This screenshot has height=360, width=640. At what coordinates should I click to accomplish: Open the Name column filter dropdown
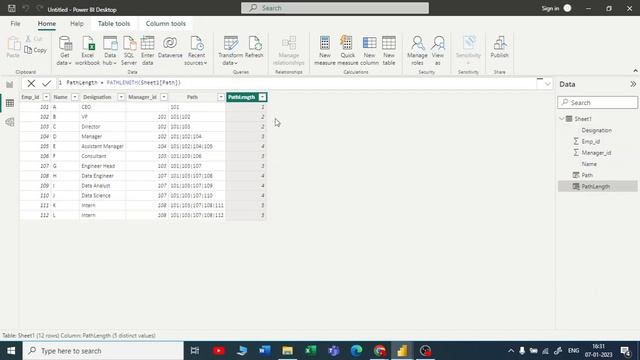tap(75, 97)
